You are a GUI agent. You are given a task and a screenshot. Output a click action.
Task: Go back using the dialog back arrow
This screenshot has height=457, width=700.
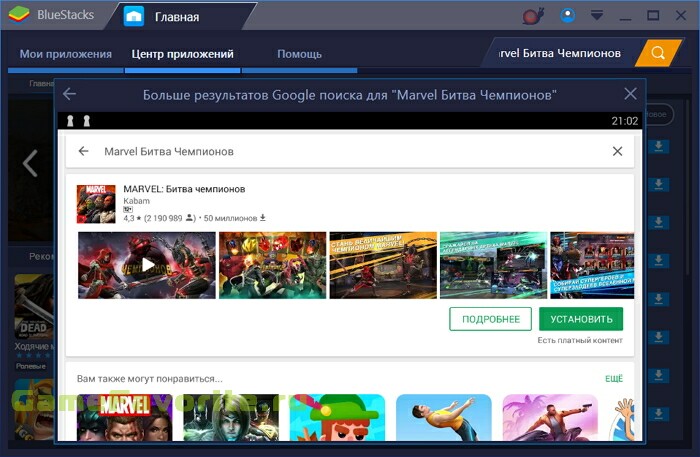click(69, 94)
